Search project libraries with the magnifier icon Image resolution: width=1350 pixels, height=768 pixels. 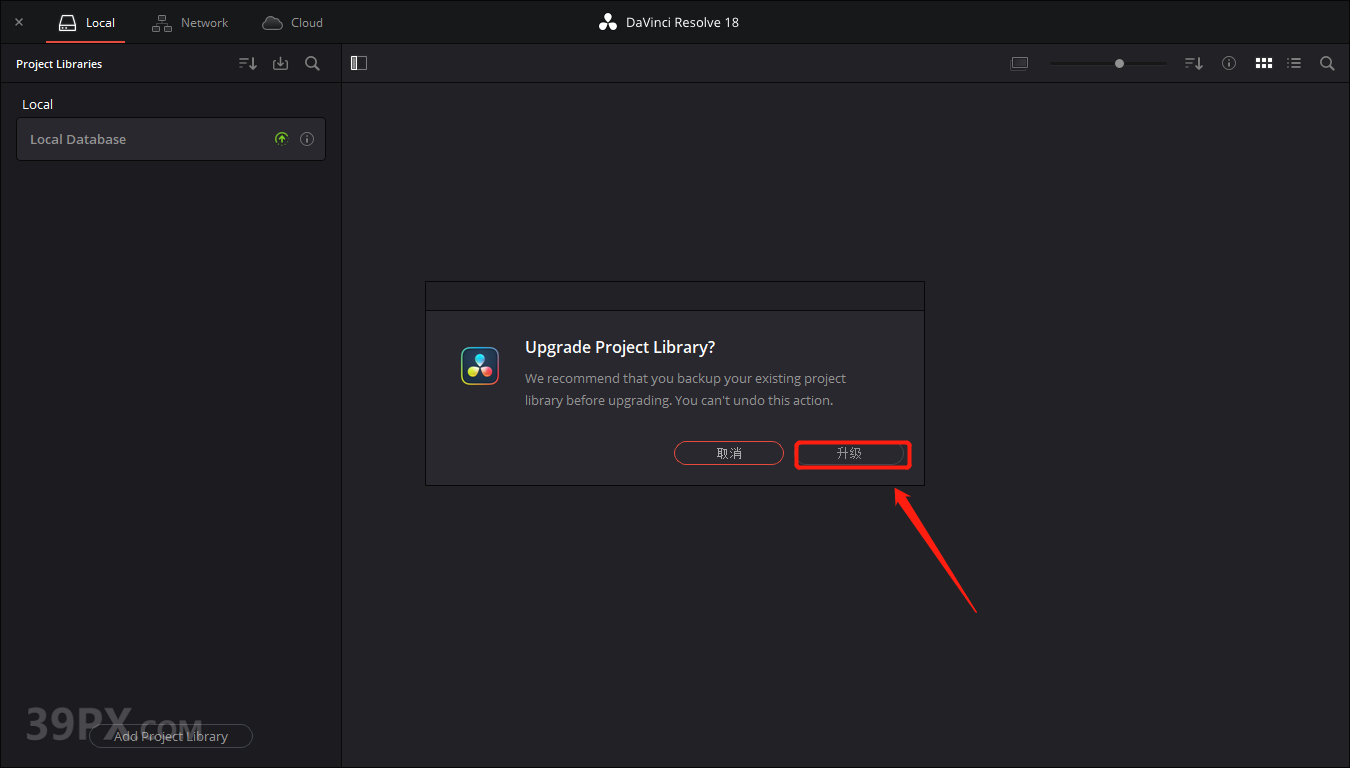click(312, 63)
